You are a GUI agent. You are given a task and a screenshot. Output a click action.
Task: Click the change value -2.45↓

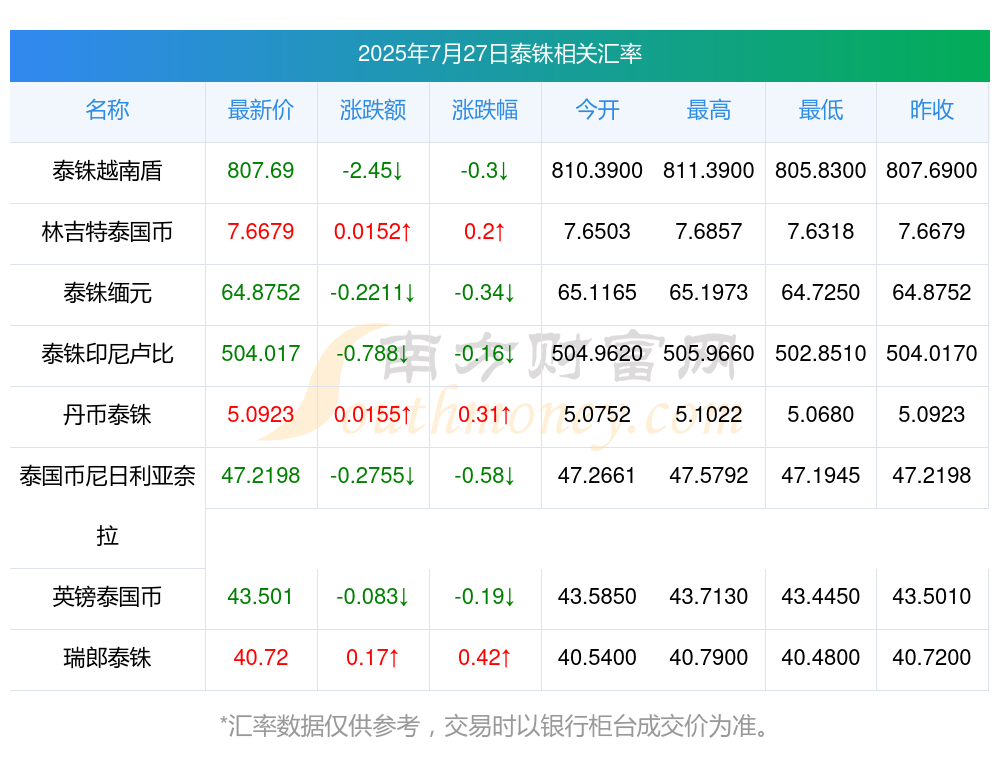tap(373, 171)
